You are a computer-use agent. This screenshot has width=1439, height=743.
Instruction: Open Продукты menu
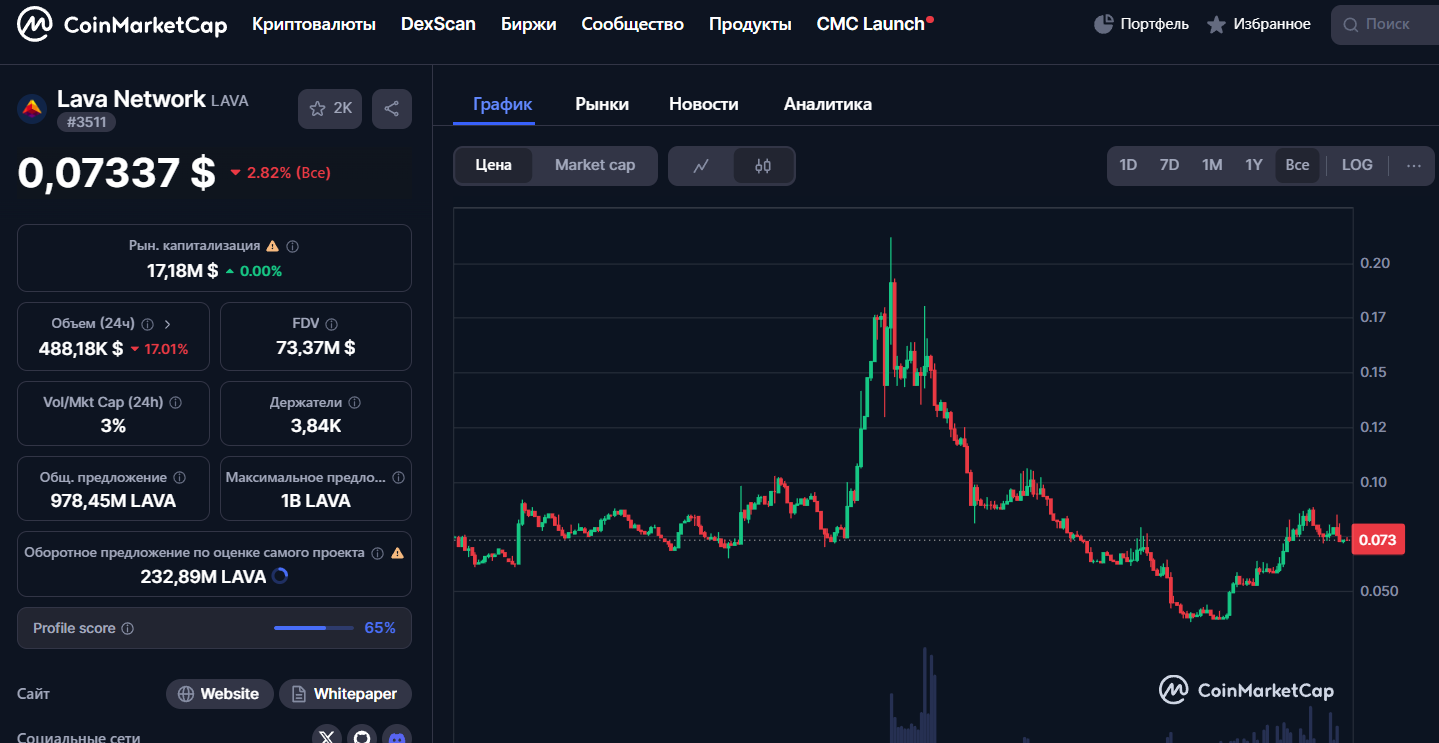(x=750, y=24)
